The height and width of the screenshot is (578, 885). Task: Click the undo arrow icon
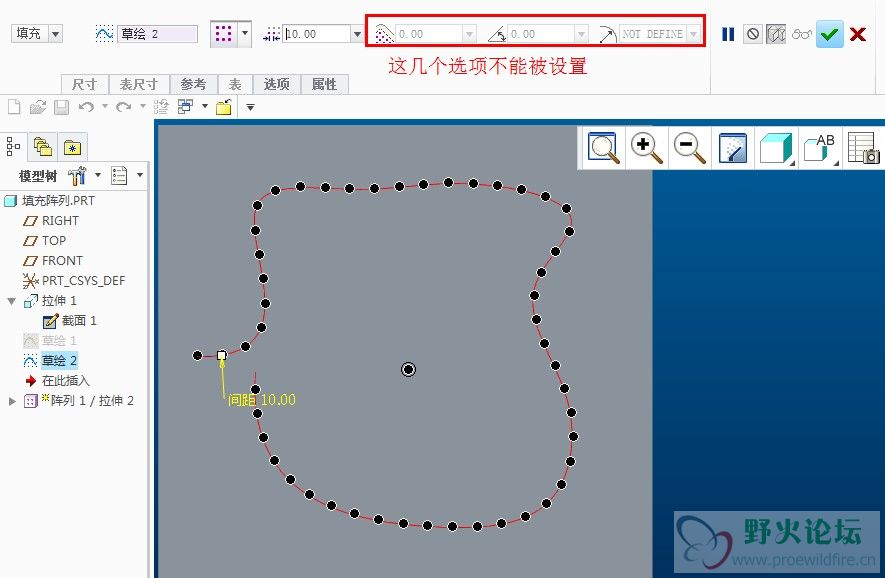(x=86, y=107)
